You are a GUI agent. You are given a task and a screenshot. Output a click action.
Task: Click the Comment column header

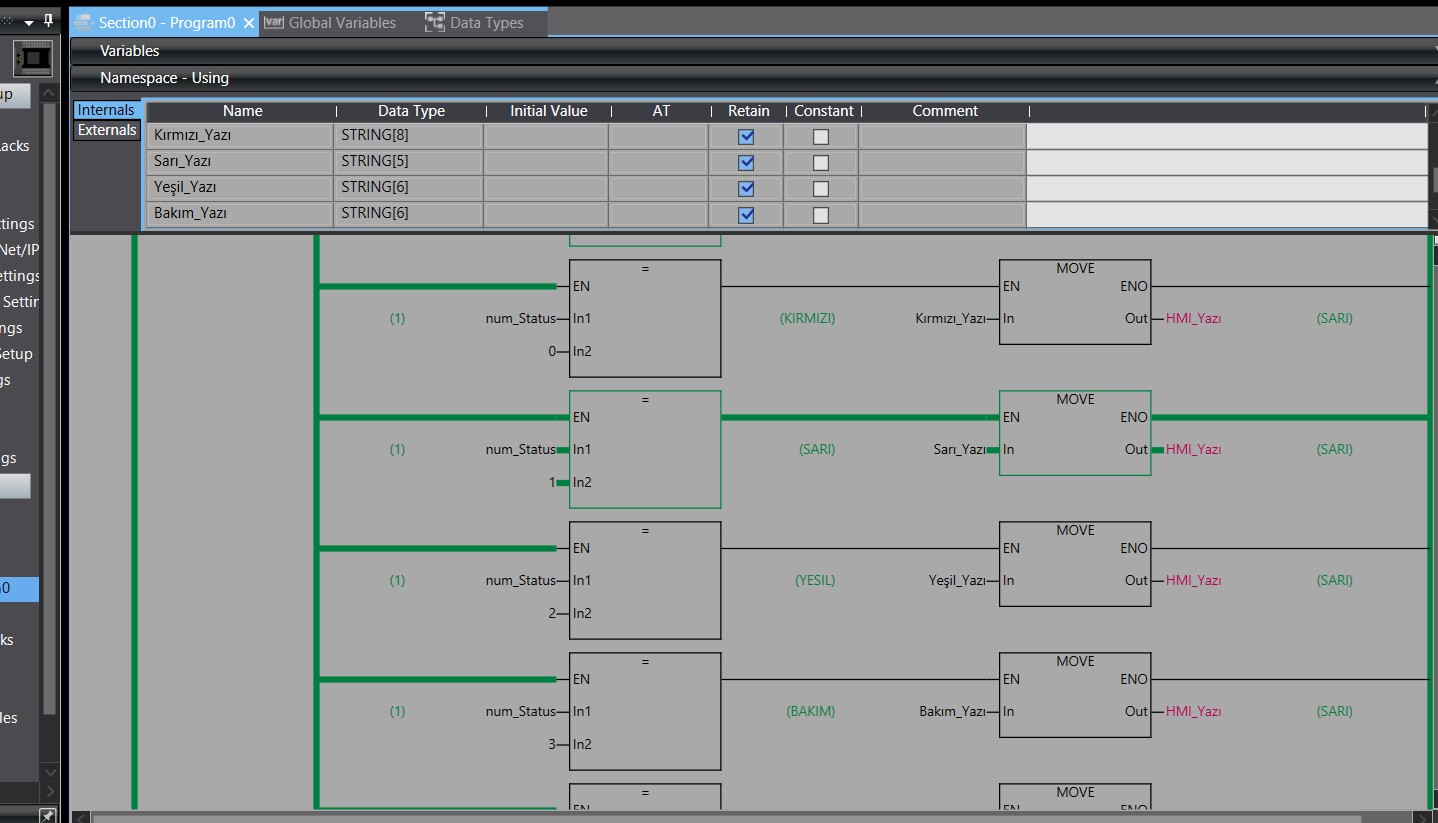click(x=944, y=111)
